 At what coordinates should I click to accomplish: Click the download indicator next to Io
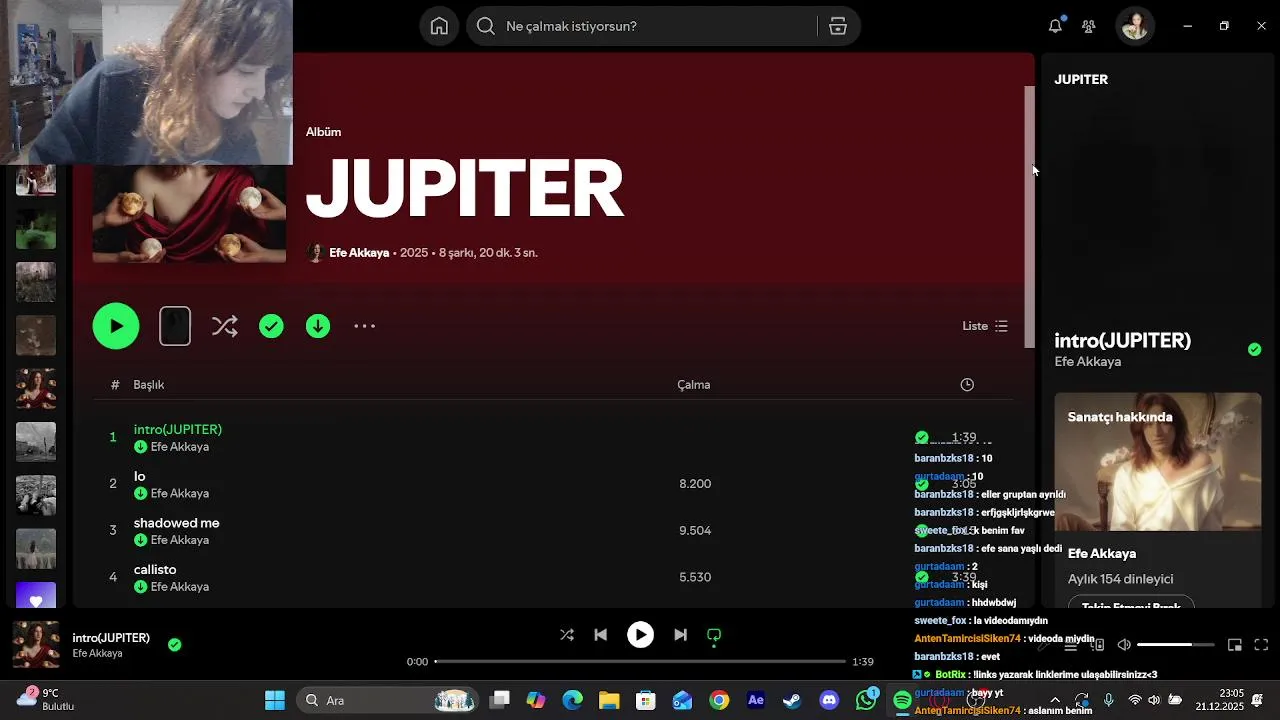[x=140, y=494]
